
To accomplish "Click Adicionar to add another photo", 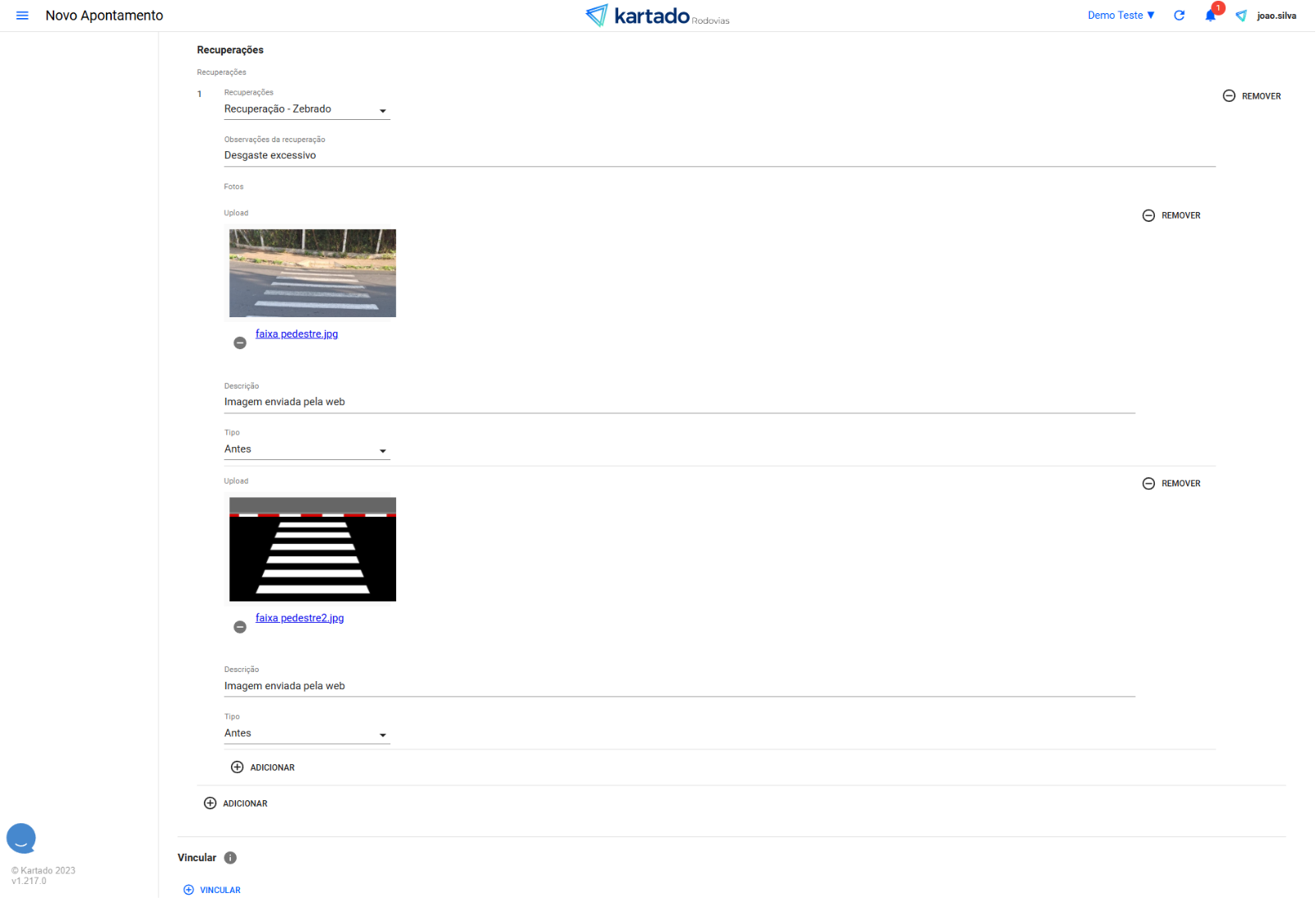I will [263, 767].
